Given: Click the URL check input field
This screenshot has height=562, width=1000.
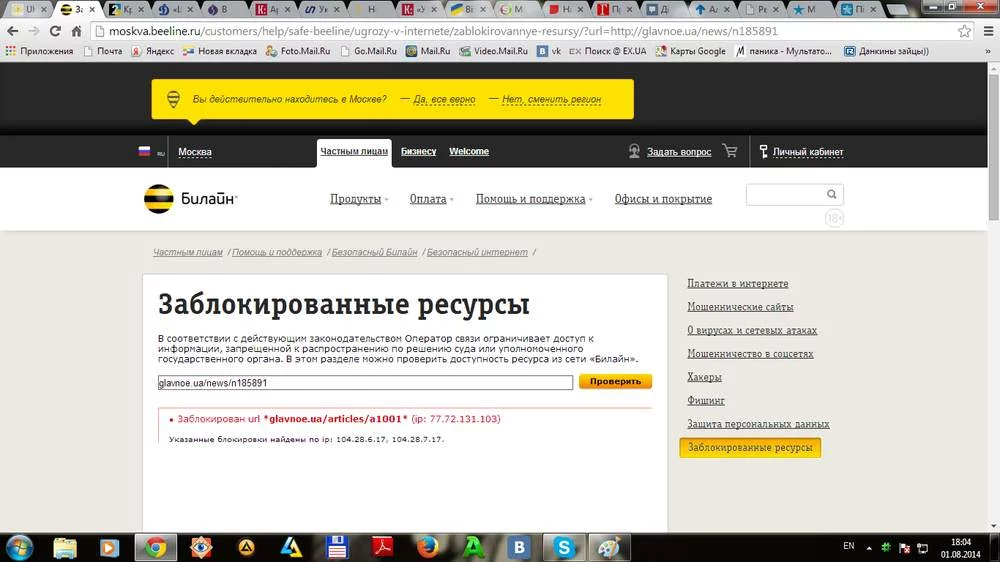Looking at the screenshot, I should [x=365, y=383].
